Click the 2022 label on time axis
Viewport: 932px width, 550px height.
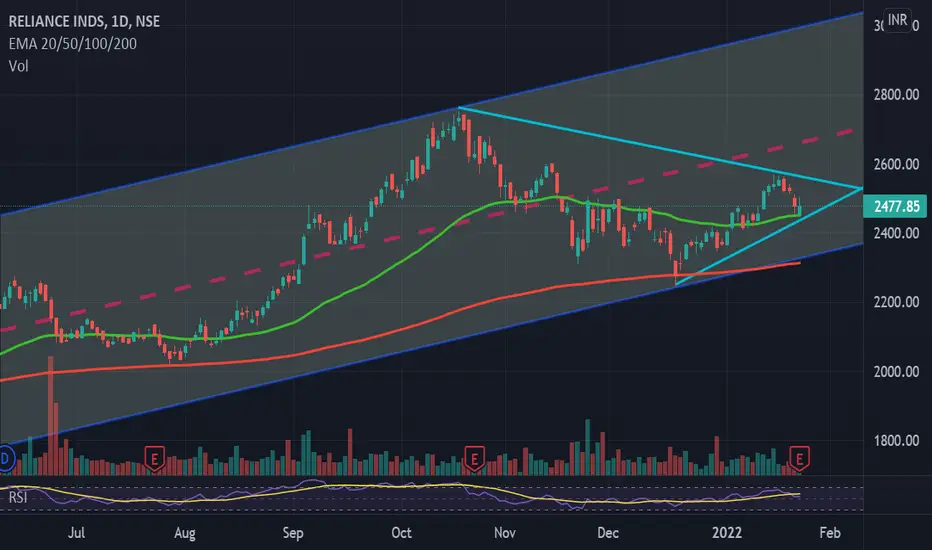(726, 533)
